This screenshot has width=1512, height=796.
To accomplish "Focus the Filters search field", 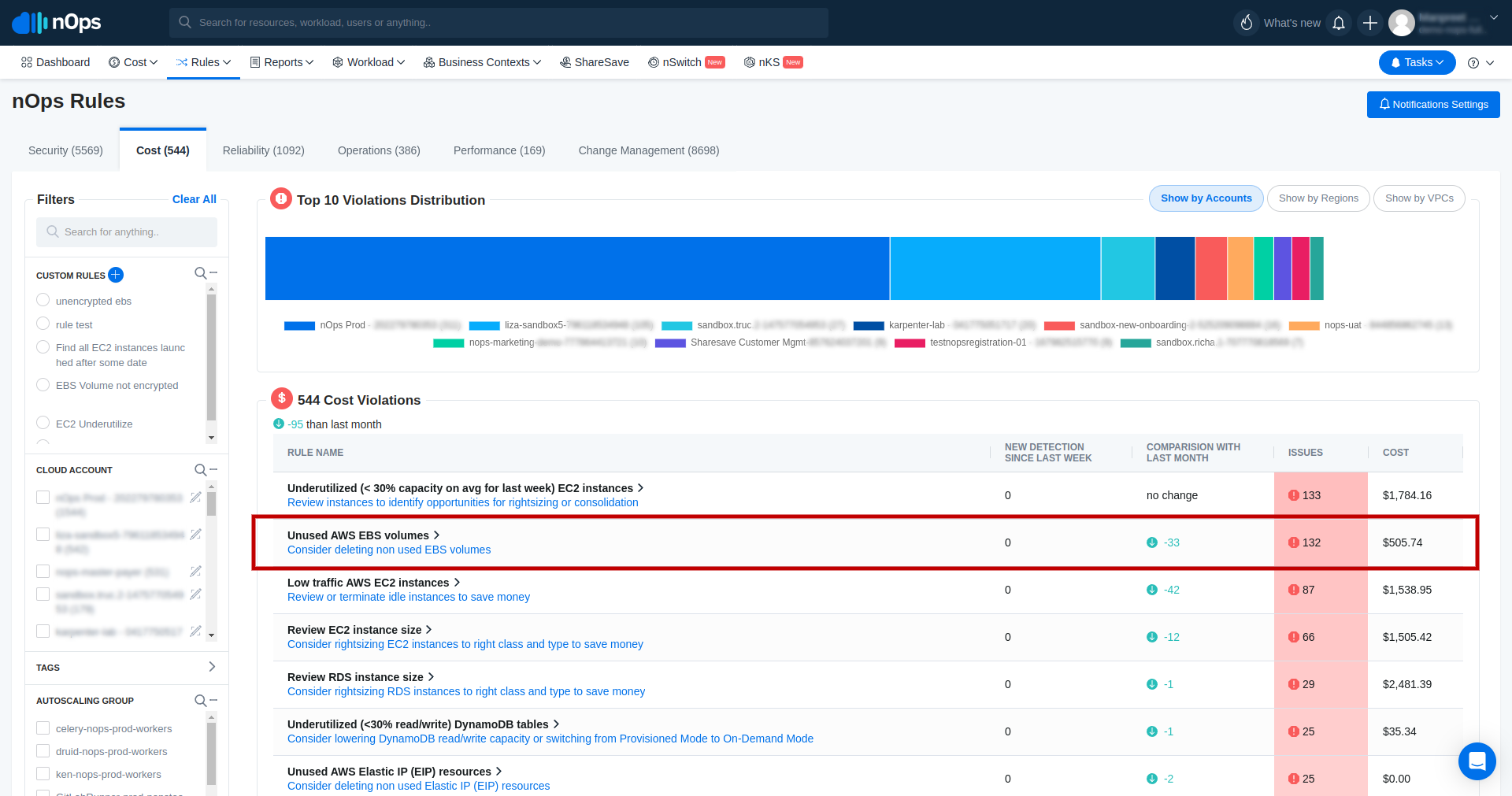I will pos(127,231).
